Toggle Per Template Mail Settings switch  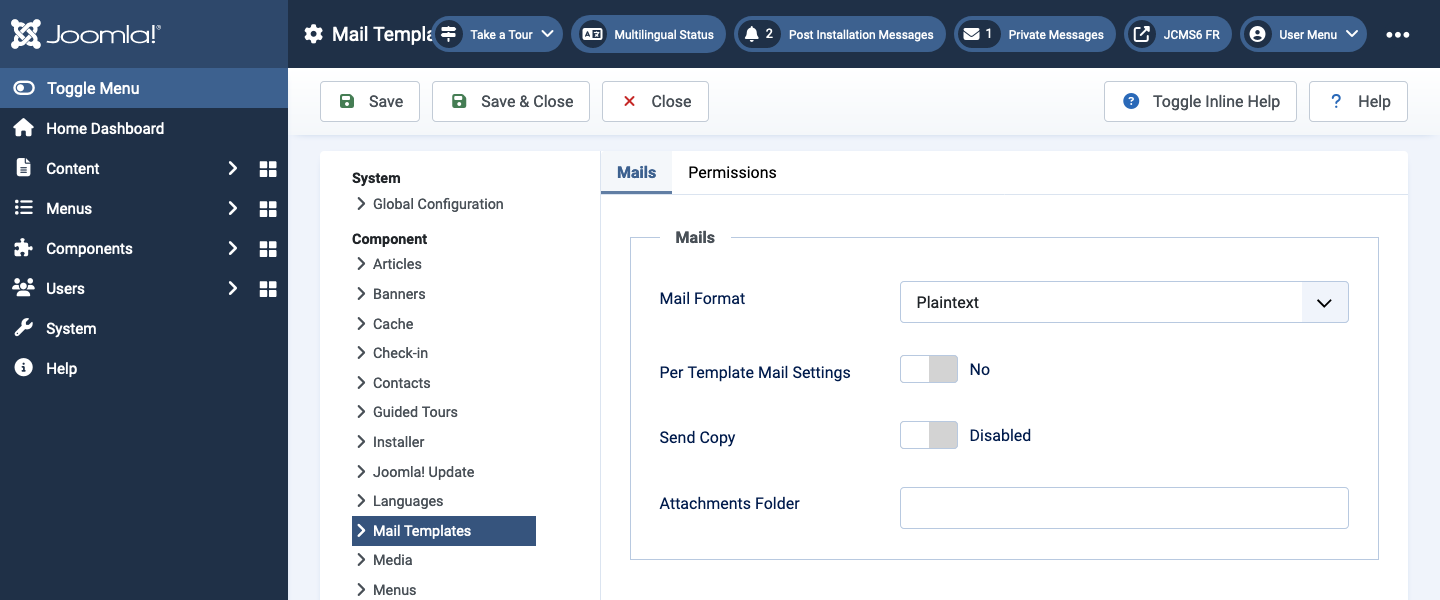pos(929,370)
